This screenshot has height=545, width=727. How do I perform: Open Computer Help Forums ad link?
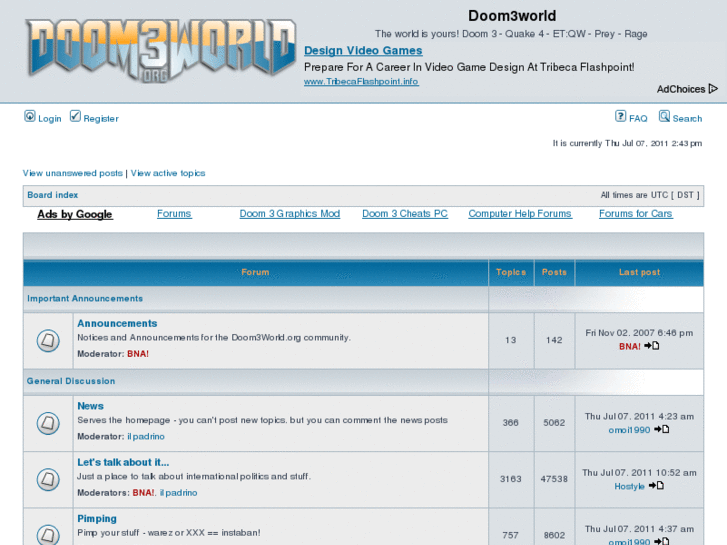520,214
